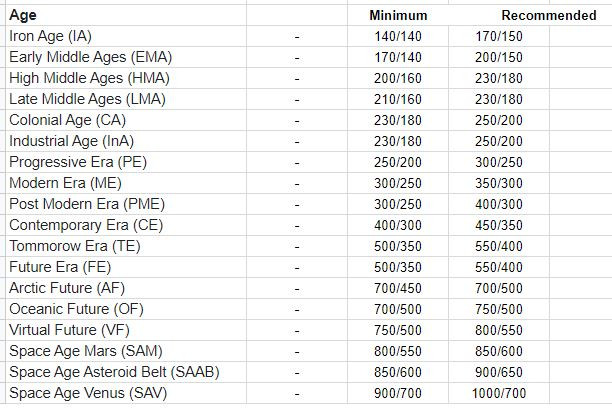This screenshot has height=409, width=612.
Task: Select the Iron Age (IA) cell
Action: [126, 36]
